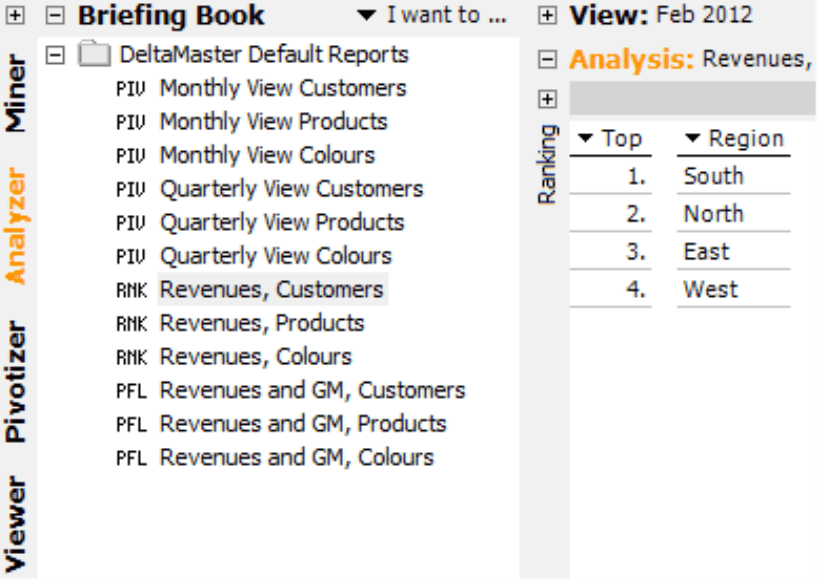Viewport: 817px width, 580px height.
Task: Expand the View Feb 2012 section
Action: coord(547,15)
